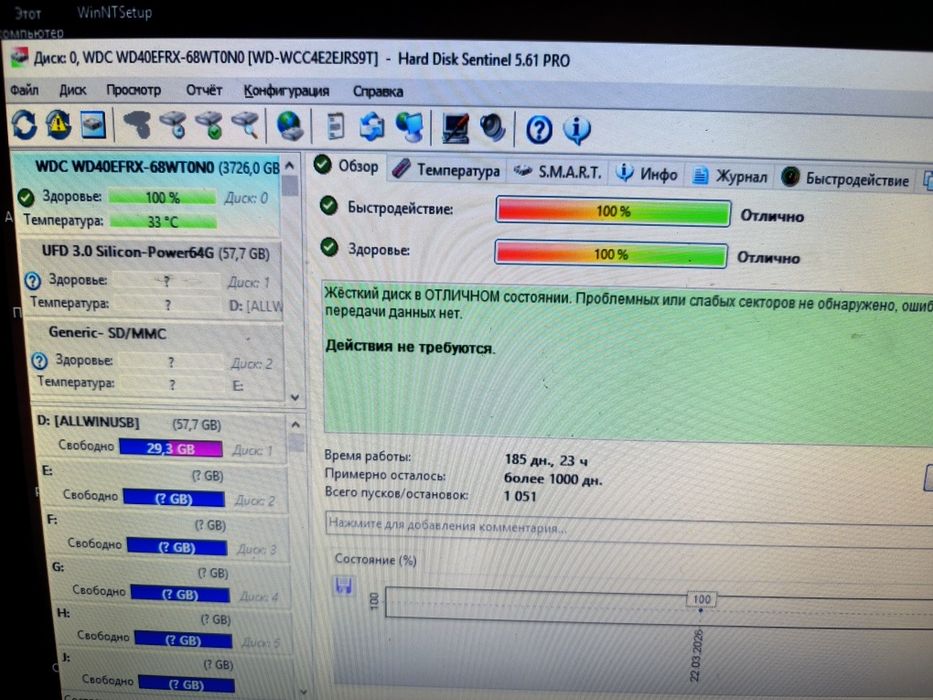
Task: Click the Здоровье 100 % gradient bar in overview
Action: click(610, 254)
